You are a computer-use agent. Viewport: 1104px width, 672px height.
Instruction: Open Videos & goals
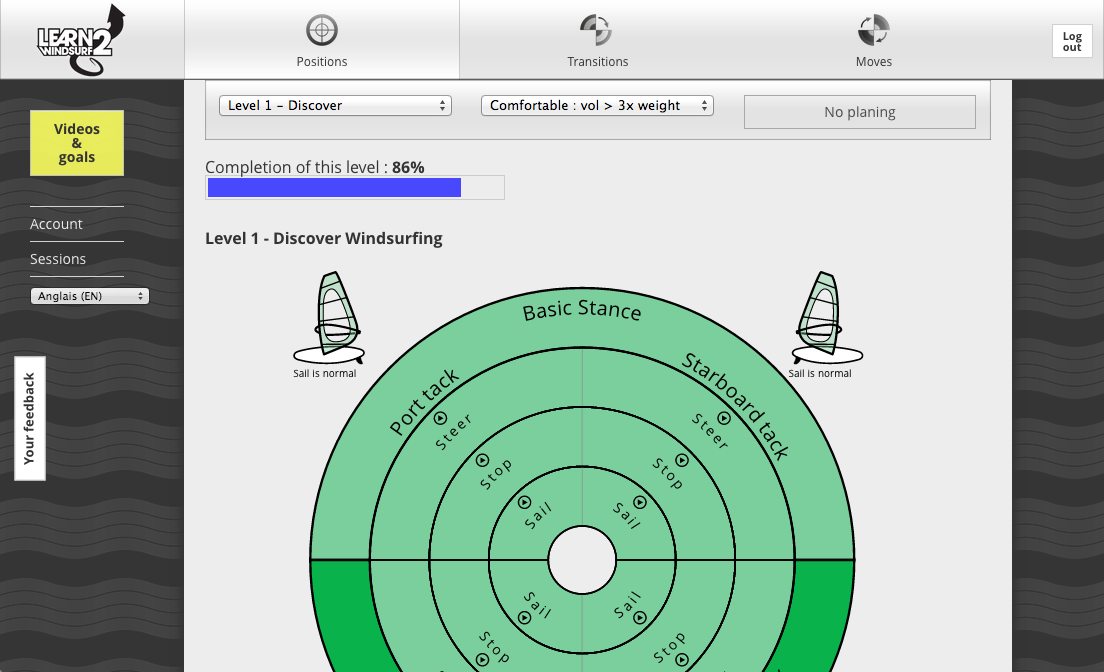(77, 143)
